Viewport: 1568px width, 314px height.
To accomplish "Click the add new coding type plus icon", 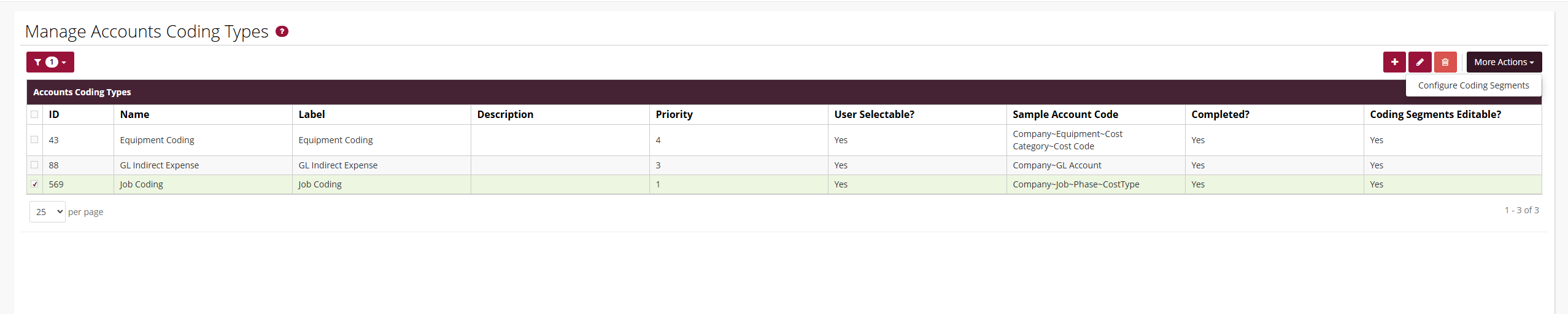I will (x=1394, y=62).
